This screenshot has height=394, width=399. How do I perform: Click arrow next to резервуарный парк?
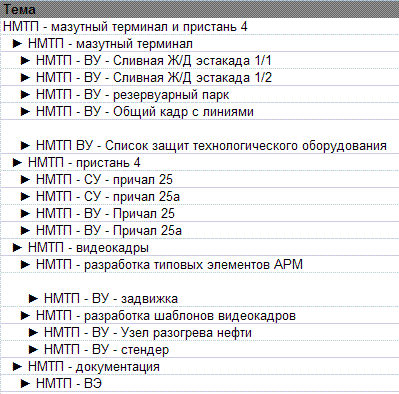pos(25,95)
